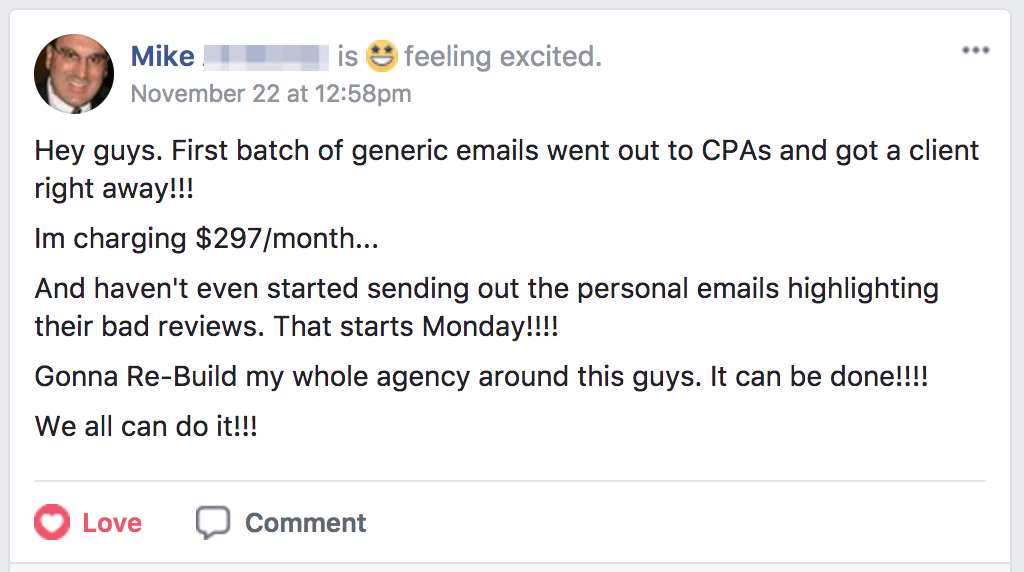Click the 'And haven't even started sending' line
Image resolution: width=1024 pixels, height=572 pixels.
pyautogui.click(x=487, y=289)
